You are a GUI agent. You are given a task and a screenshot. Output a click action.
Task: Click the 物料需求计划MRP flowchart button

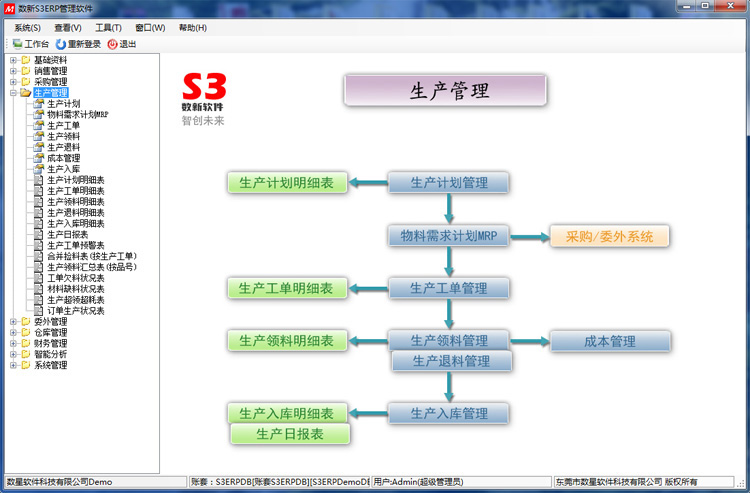[449, 236]
